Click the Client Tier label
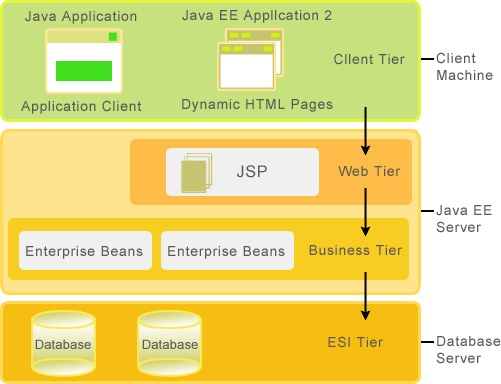Image resolution: width=501 pixels, height=384 pixels. point(369,59)
